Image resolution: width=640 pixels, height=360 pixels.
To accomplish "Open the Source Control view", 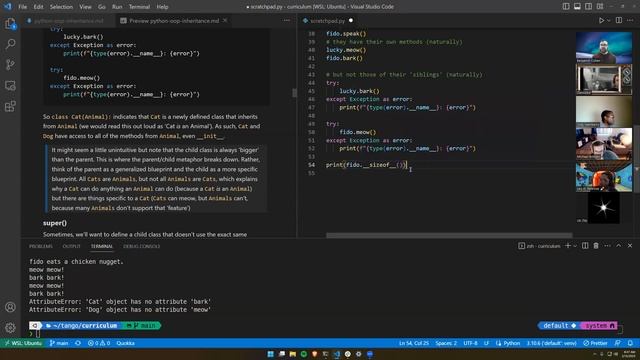I will pyautogui.click(x=11, y=64).
